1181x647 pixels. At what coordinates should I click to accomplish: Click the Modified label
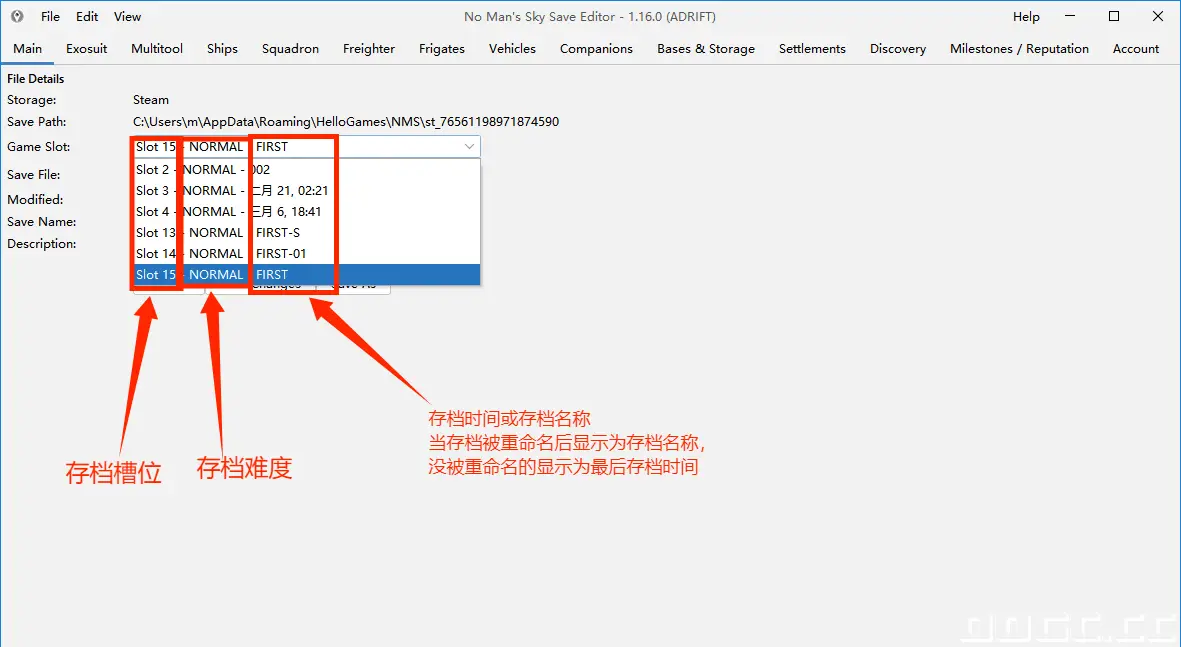tap(35, 200)
